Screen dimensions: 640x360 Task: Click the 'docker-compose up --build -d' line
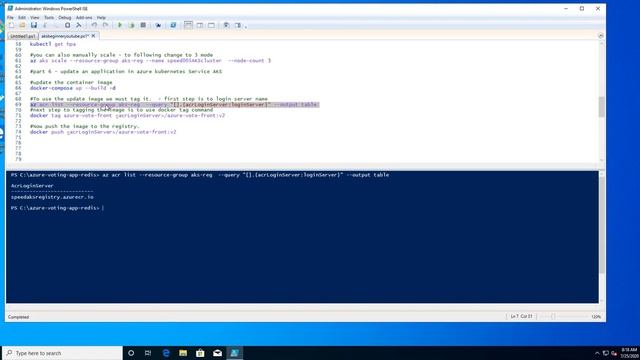pos(73,88)
